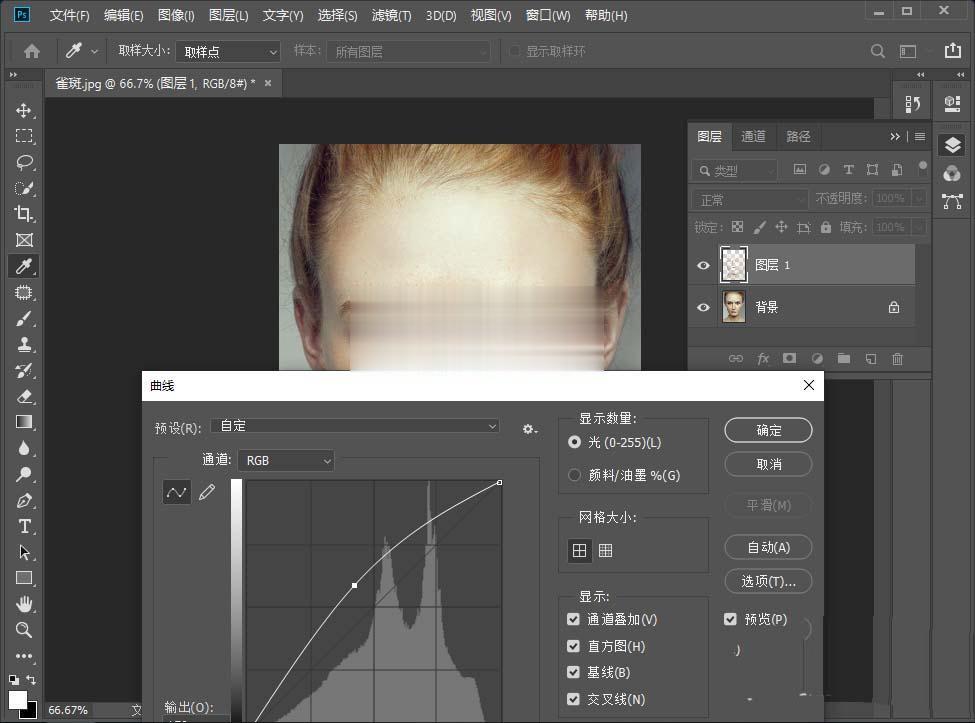Open layer filter 类型 dropdown
The width and height of the screenshot is (975, 723).
[734, 170]
